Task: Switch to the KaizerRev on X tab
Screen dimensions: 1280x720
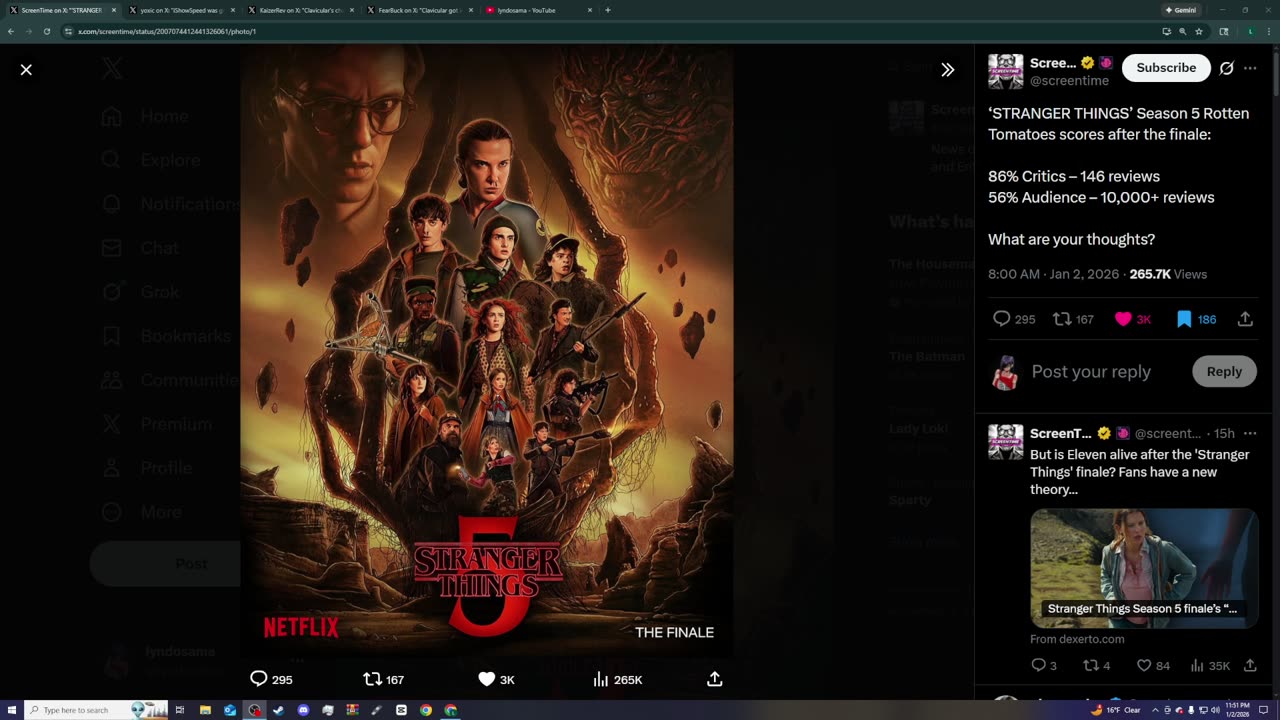Action: [x=301, y=10]
